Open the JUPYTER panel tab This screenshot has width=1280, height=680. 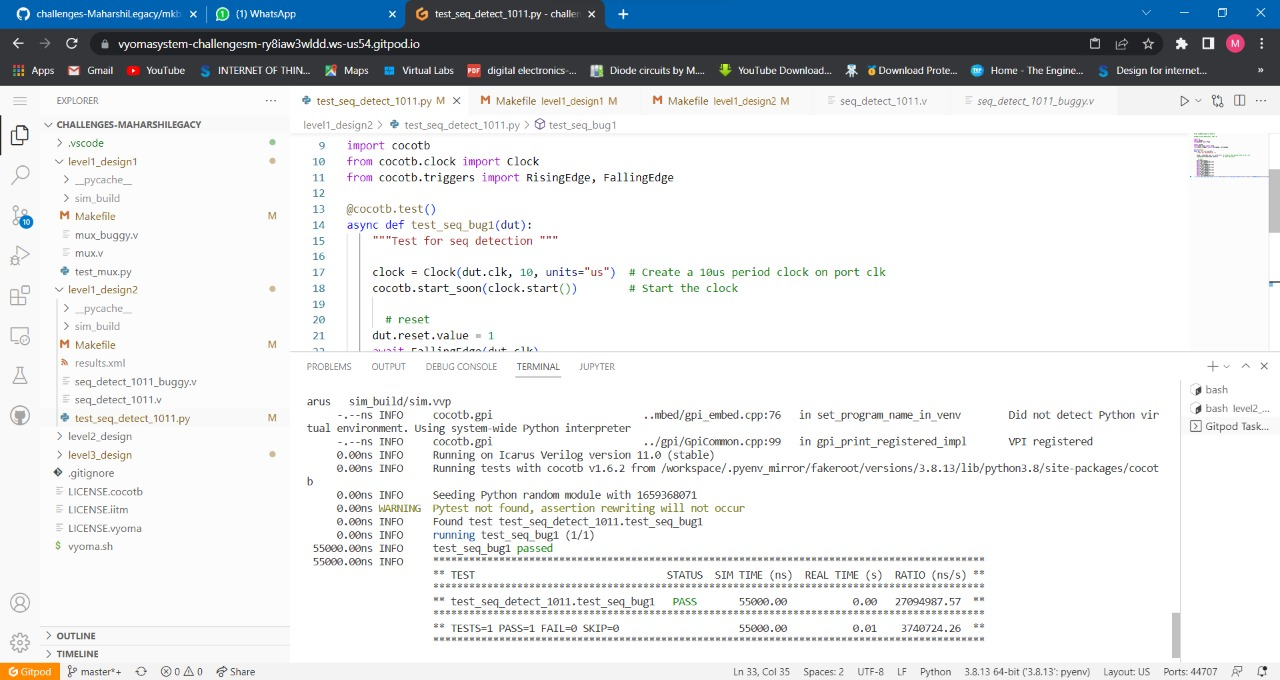[x=597, y=367]
